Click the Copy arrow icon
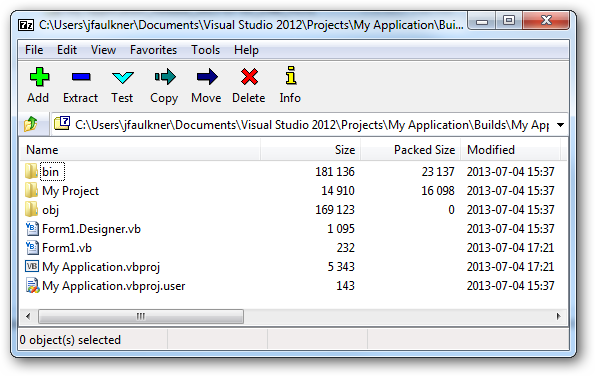 click(165, 77)
